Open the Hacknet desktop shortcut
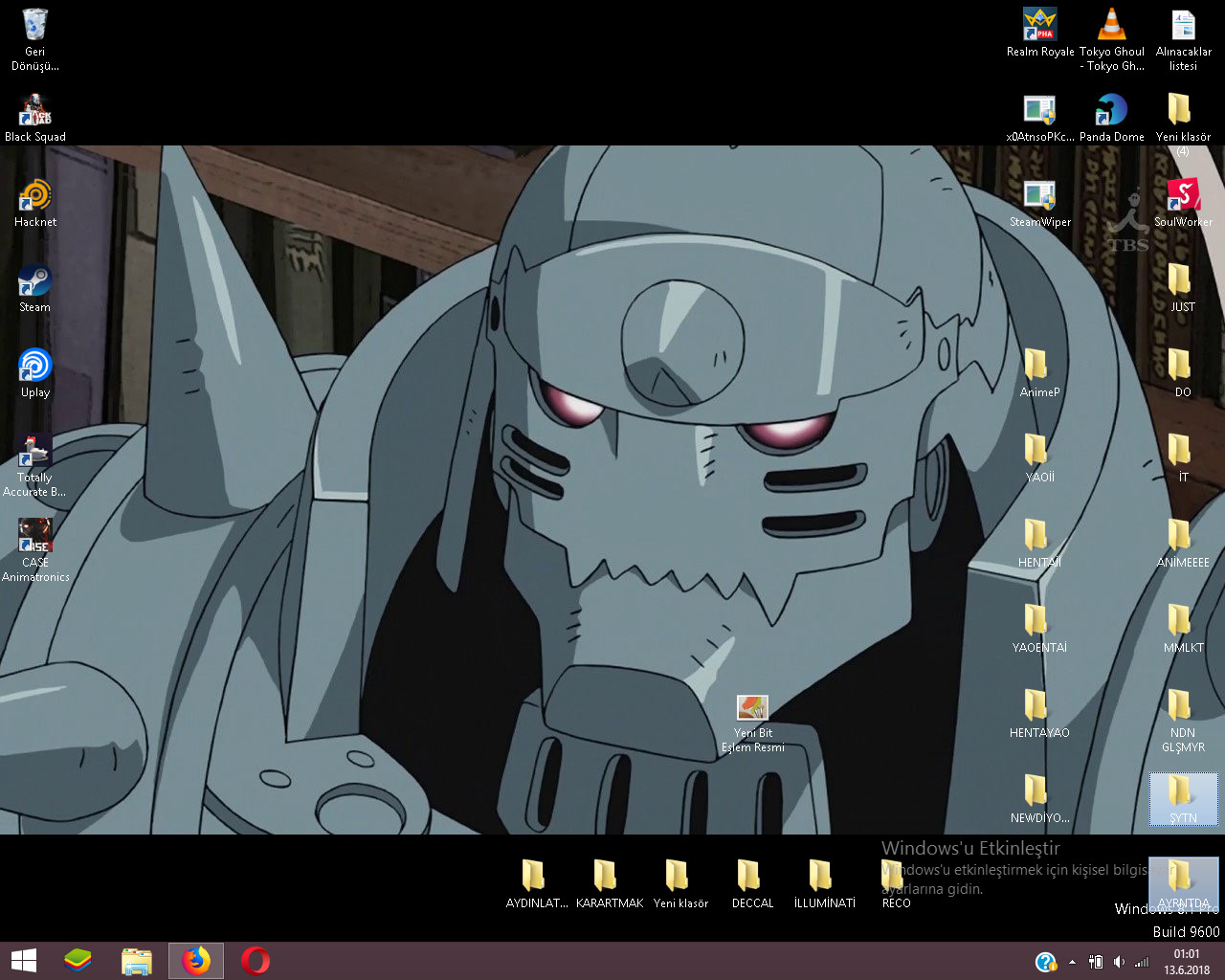This screenshot has height=980, width=1225. point(35,202)
